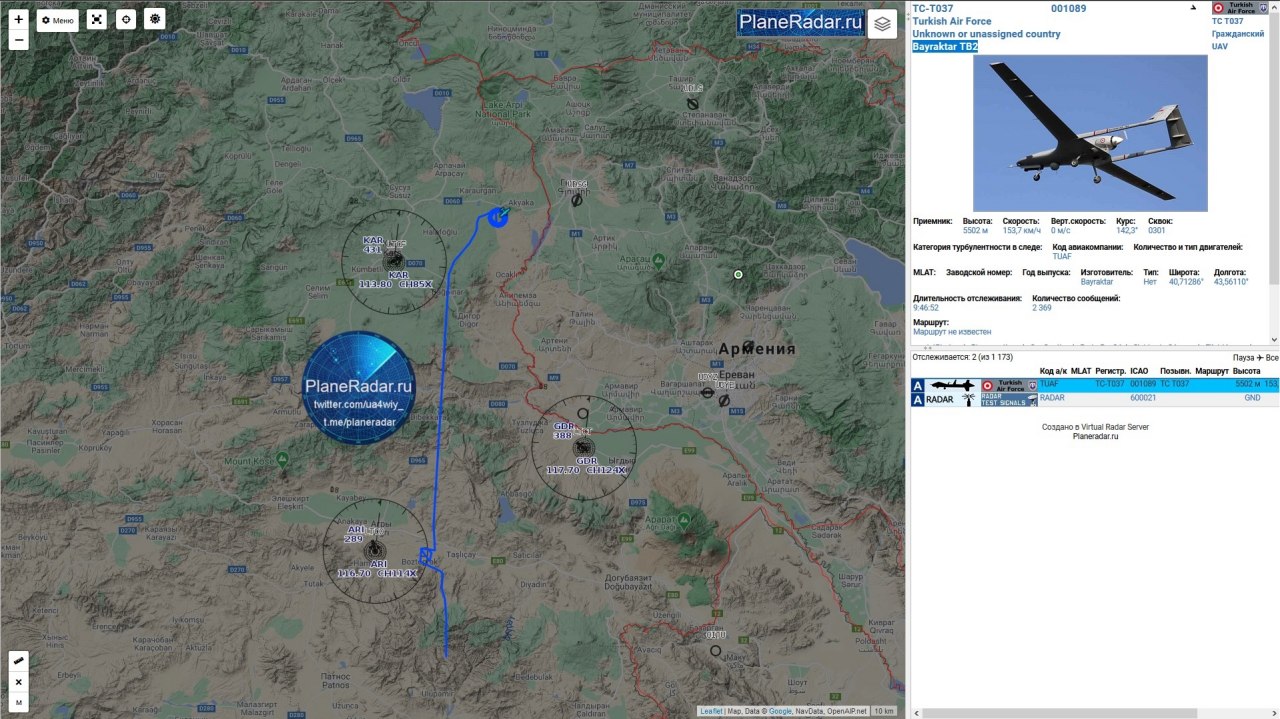Click the Turkish Air Force flag badge
This screenshot has width=1280, height=719.
(x=1240, y=8)
